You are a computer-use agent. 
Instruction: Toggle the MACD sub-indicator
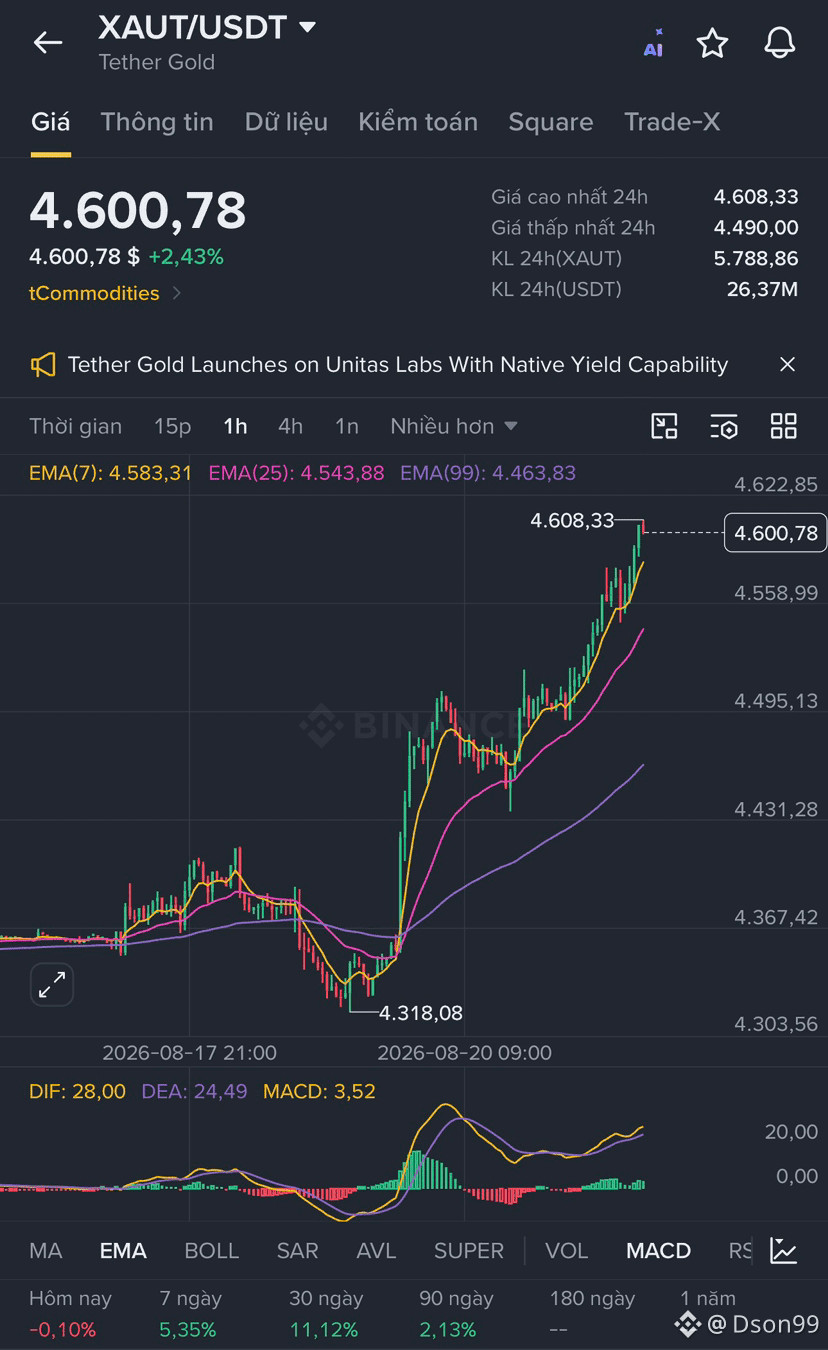pyautogui.click(x=658, y=1251)
